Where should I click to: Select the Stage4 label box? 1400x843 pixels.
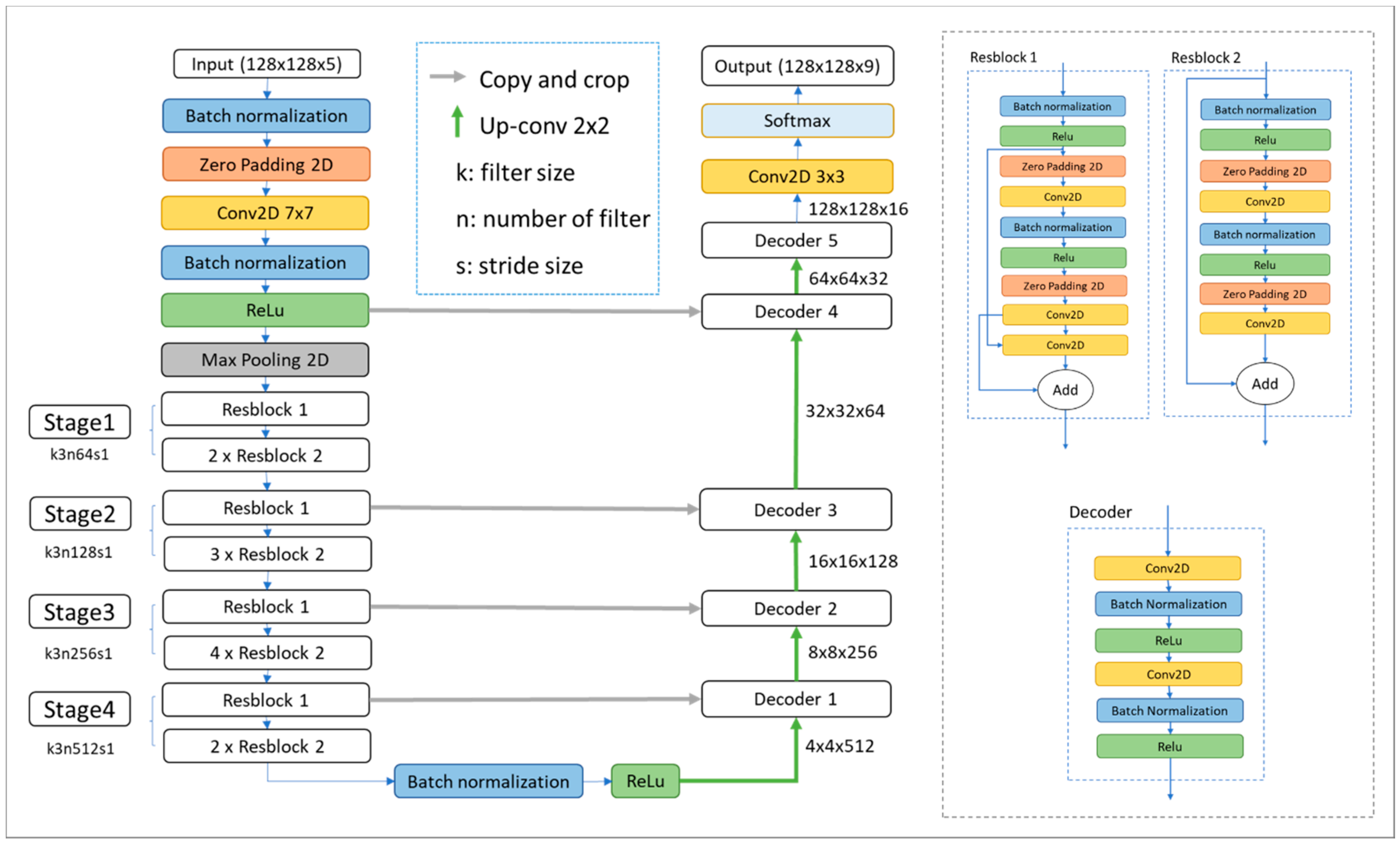[80, 709]
